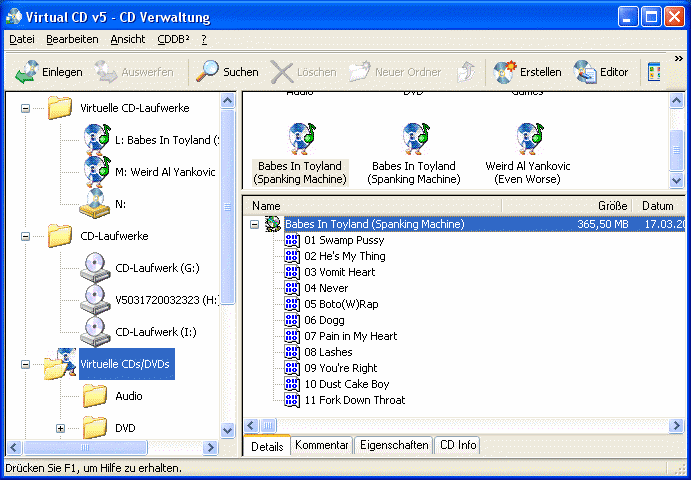Click track icon for 06 Dogg
Screen dimensions: 691x480
coord(292,320)
